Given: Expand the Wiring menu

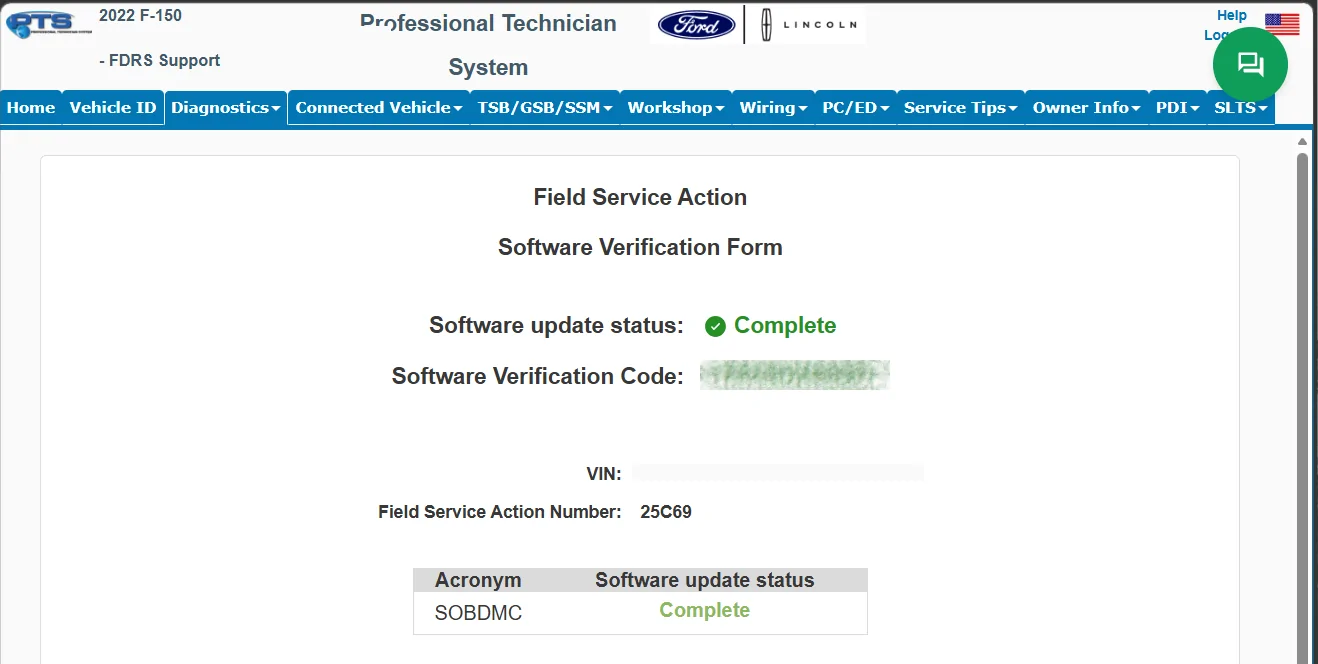Looking at the screenshot, I should click(773, 107).
